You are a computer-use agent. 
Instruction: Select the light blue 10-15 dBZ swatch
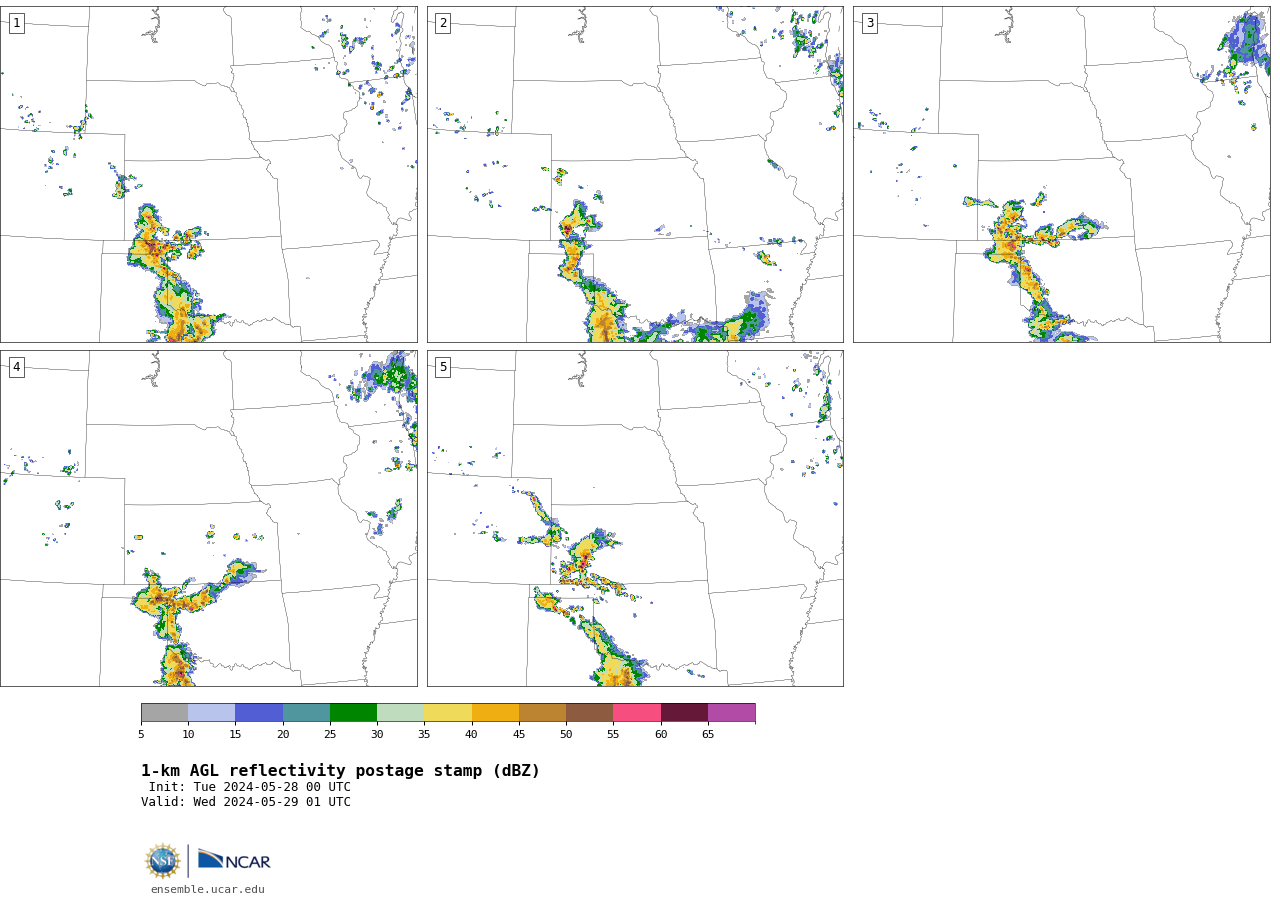212,713
